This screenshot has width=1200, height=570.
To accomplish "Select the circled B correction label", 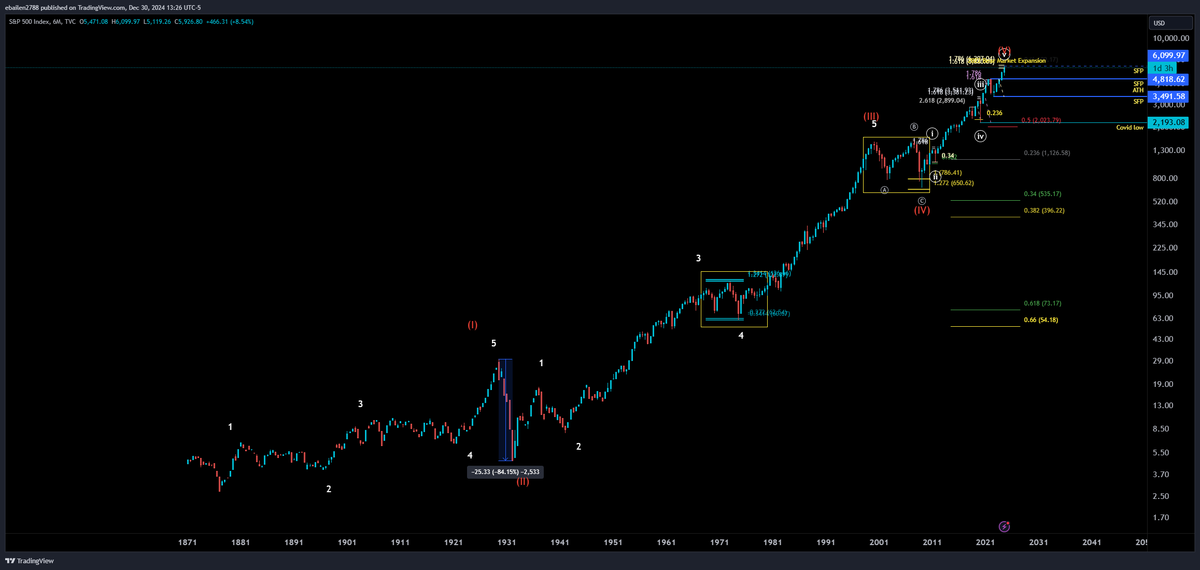I will pos(914,126).
